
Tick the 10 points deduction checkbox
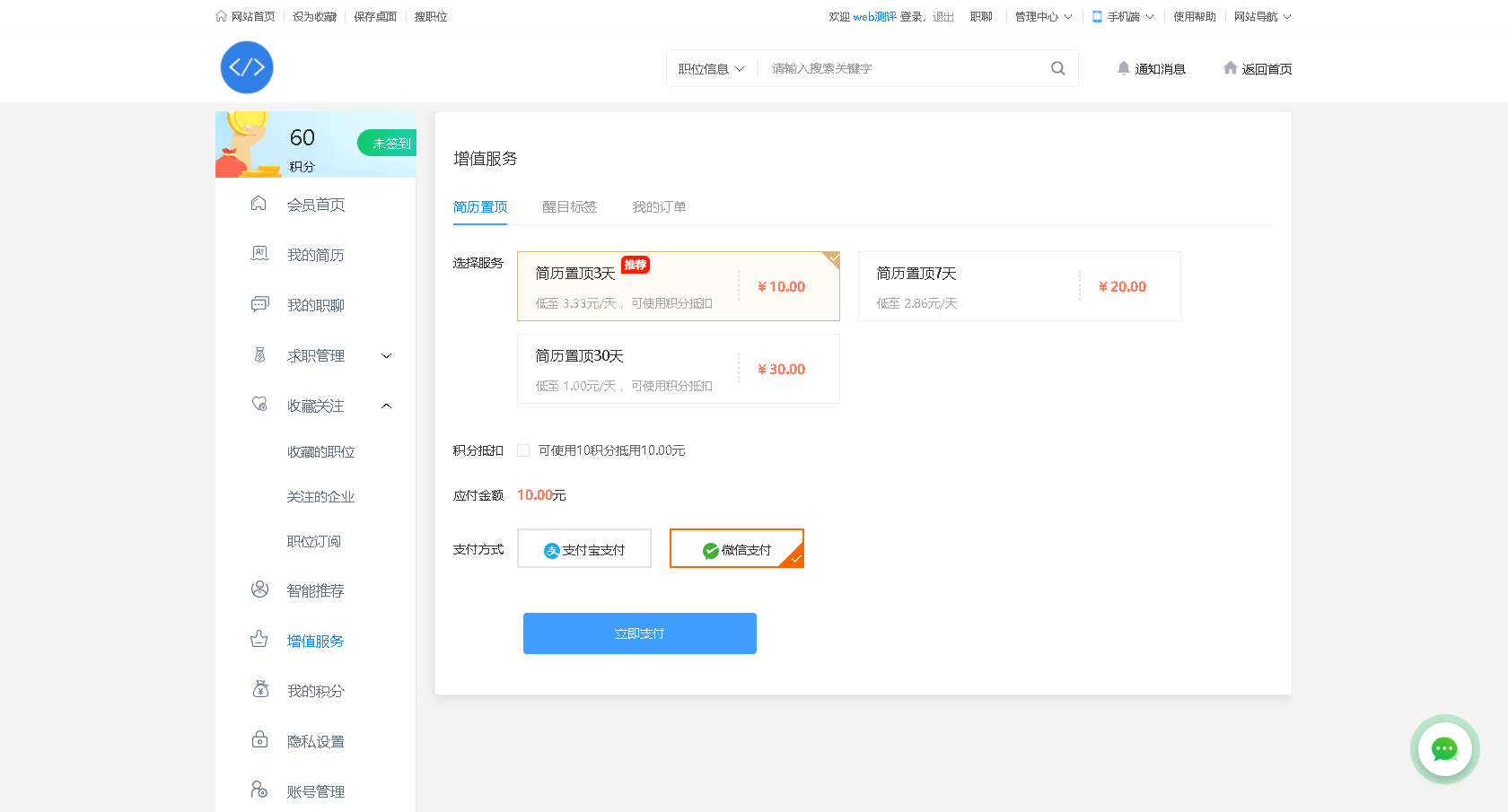(x=523, y=450)
